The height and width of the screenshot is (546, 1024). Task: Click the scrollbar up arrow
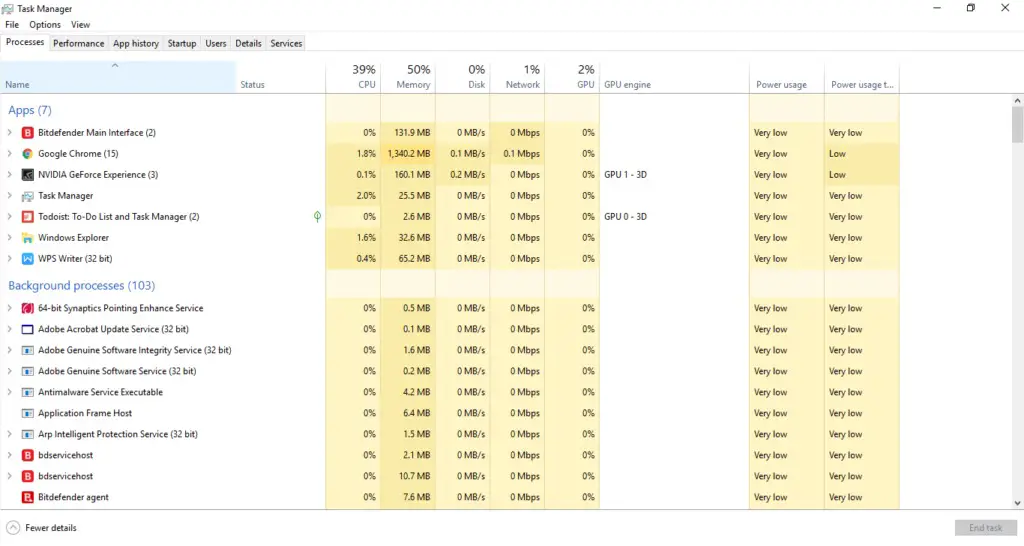(1017, 101)
